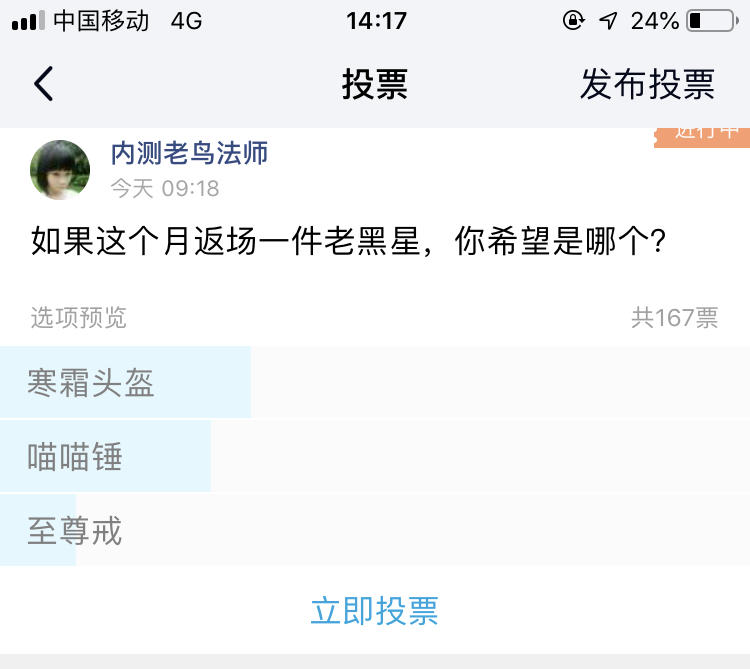Tap the cellular signal bars icon
This screenshot has height=669, width=750.
pos(28,21)
